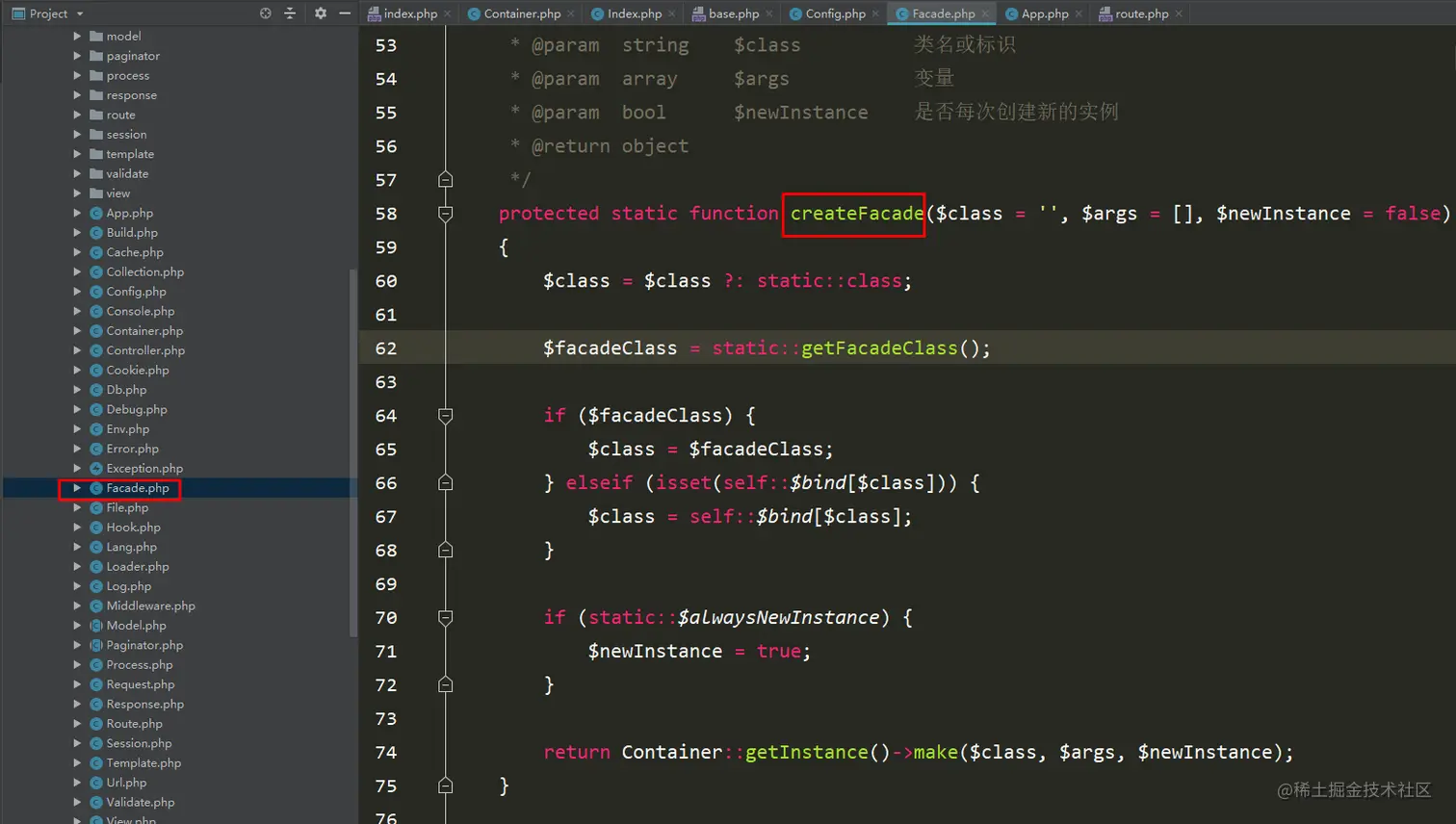Select Route.php in the project tree
1456x824 pixels.
pyautogui.click(x=134, y=724)
